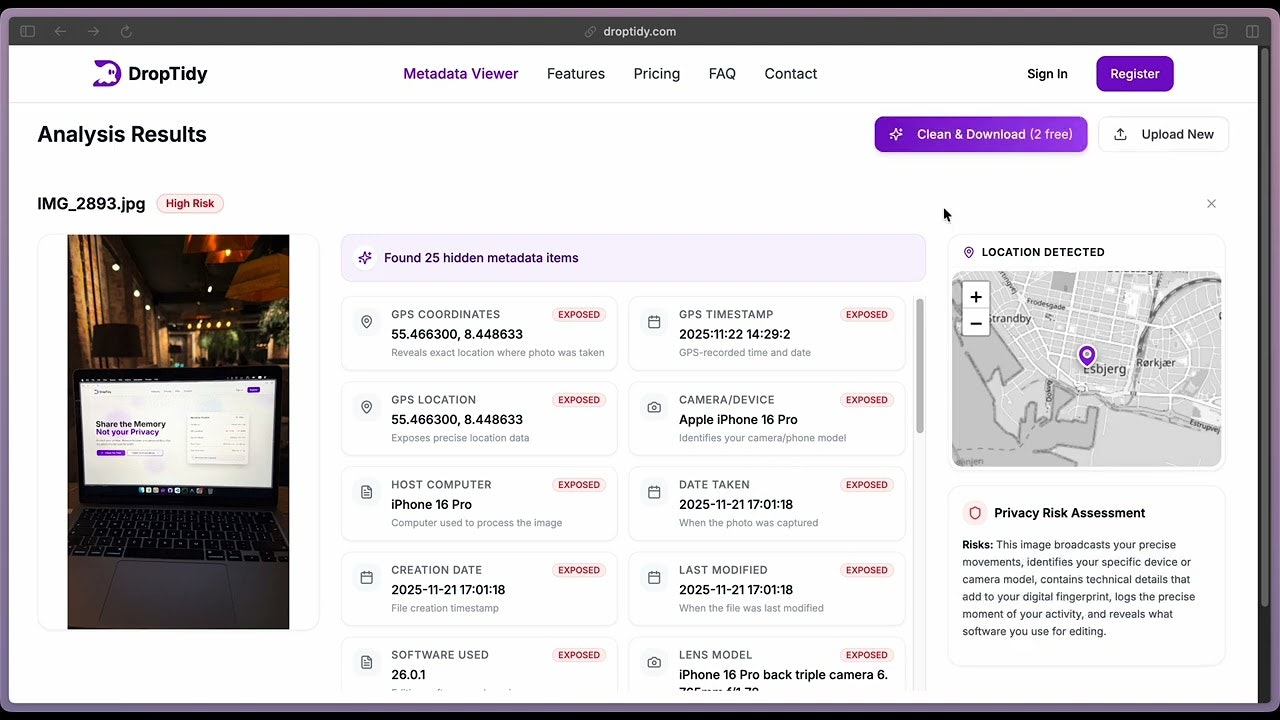Image resolution: width=1280 pixels, height=720 pixels.
Task: Select the purple map marker near Esbjerg
Action: 1087,355
